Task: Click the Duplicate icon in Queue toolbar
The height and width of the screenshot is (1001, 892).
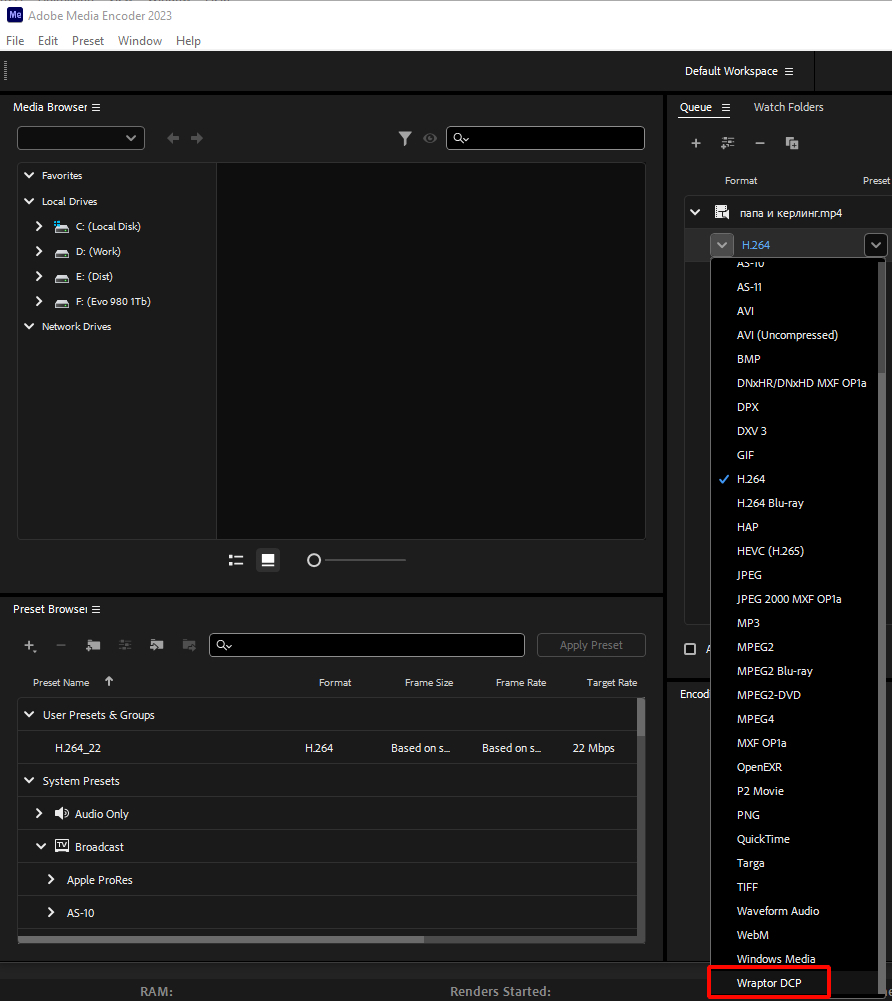Action: [x=792, y=144]
